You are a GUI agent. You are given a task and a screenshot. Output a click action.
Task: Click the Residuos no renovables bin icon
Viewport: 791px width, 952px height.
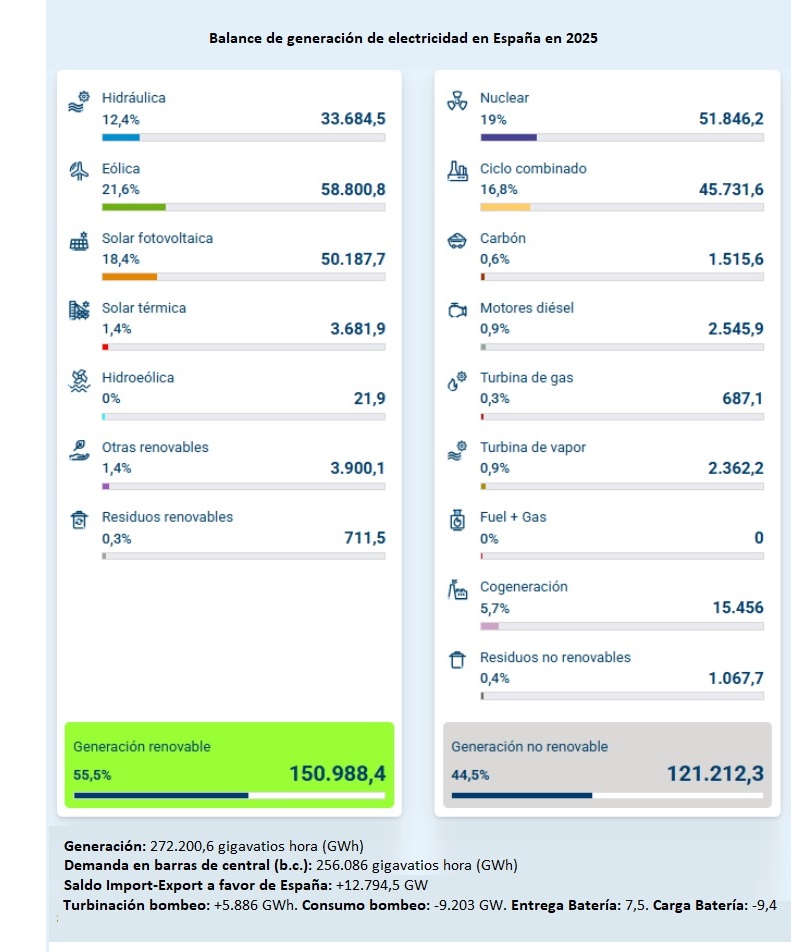pos(457,660)
